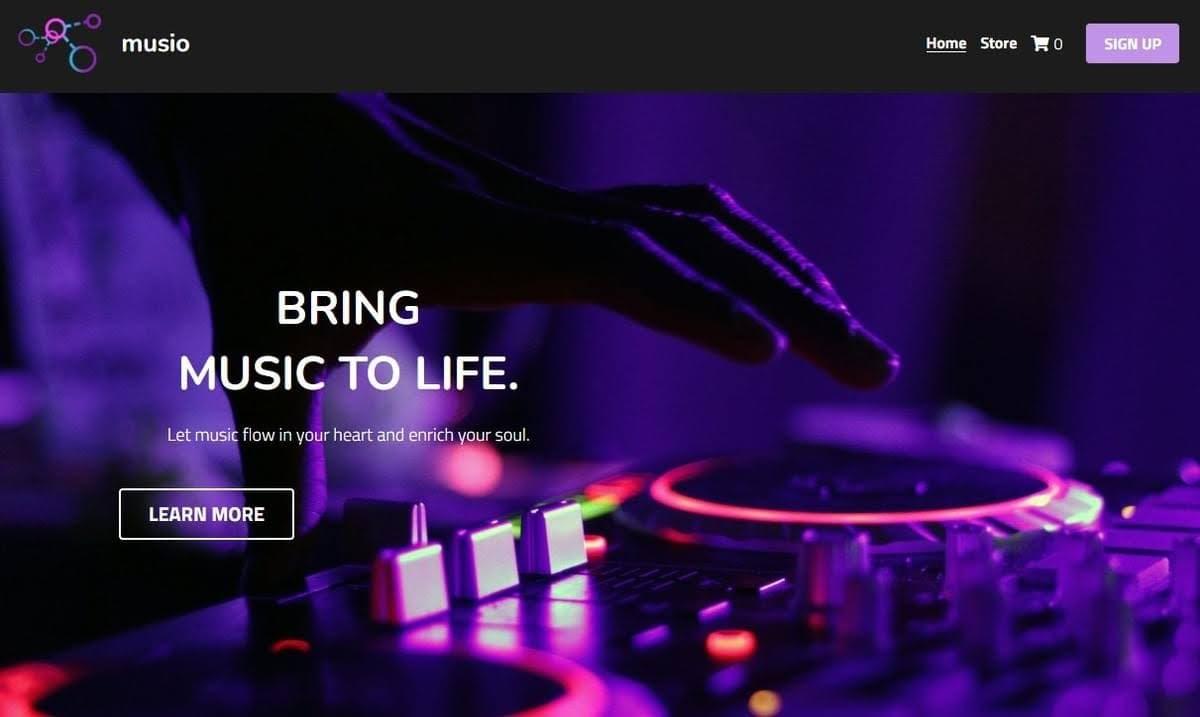Click the large blue circle in logo
This screenshot has width=1200, height=717.
(83, 59)
